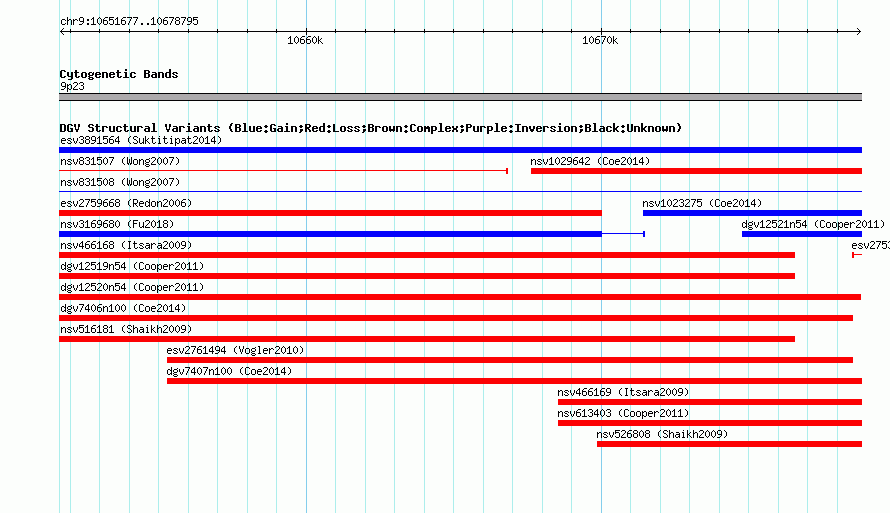
Task: Click the 10670k ruler tick label
Action: [x=600, y=40]
